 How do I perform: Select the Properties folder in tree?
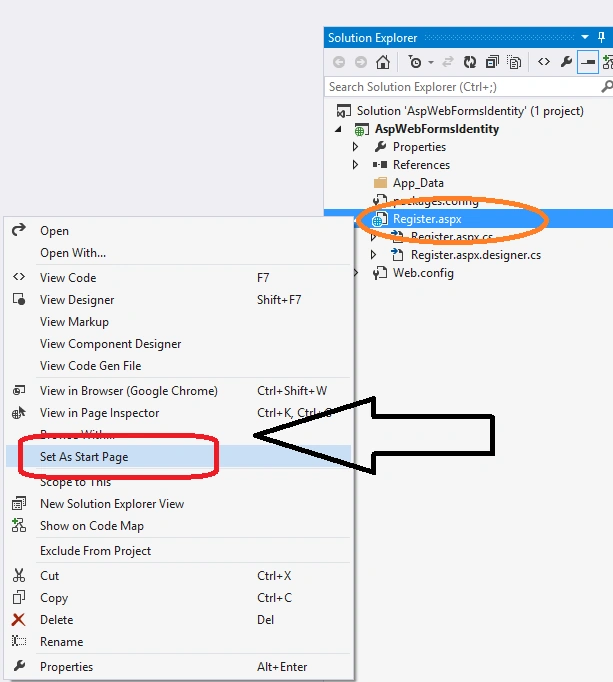coord(419,147)
